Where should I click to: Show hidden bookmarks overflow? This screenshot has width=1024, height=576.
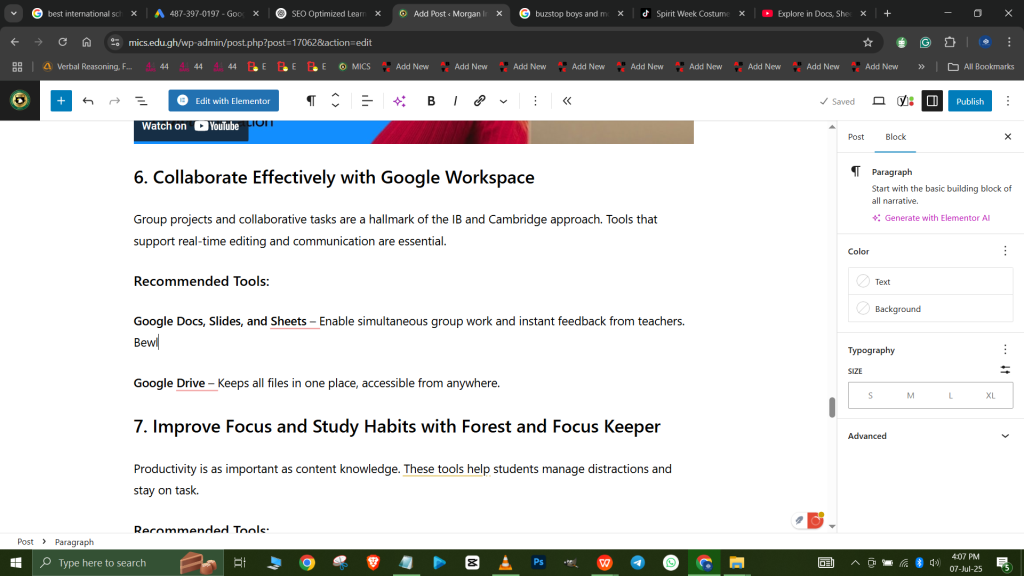[x=921, y=67]
